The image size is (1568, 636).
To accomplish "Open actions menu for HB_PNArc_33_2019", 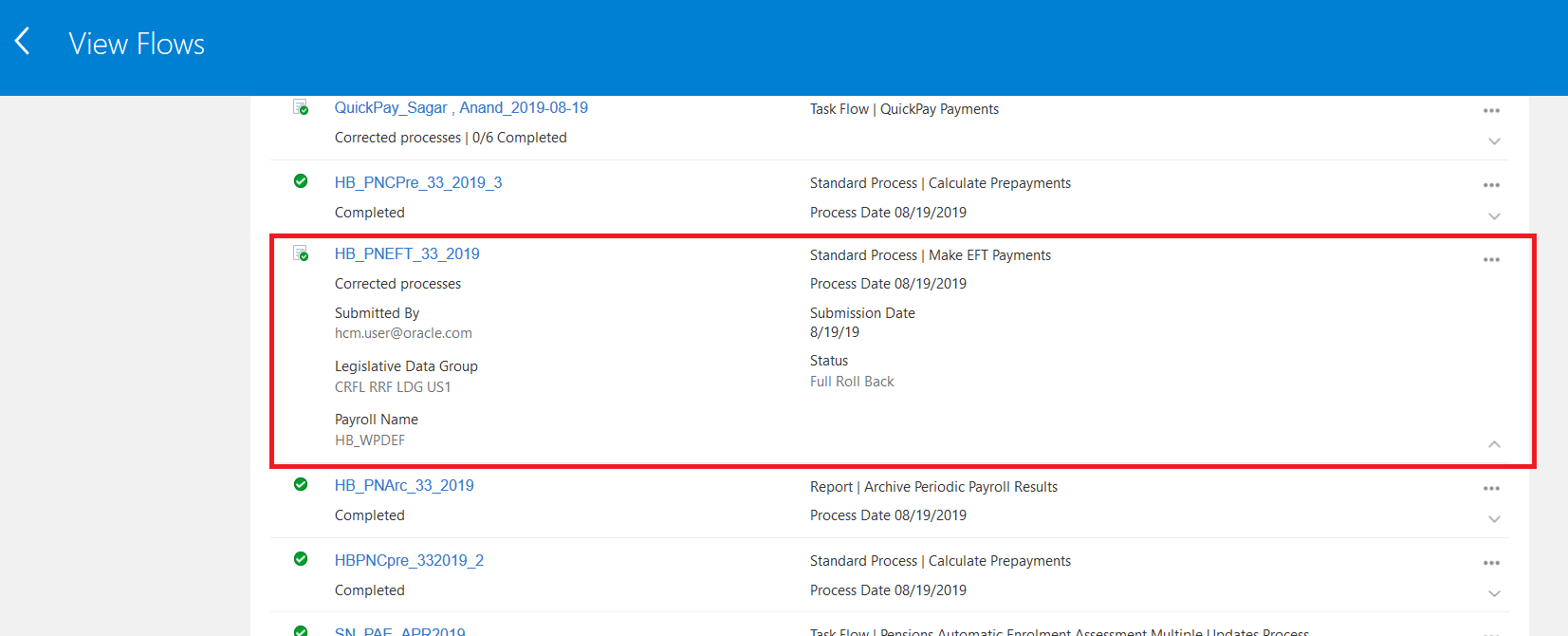I will (1491, 488).
